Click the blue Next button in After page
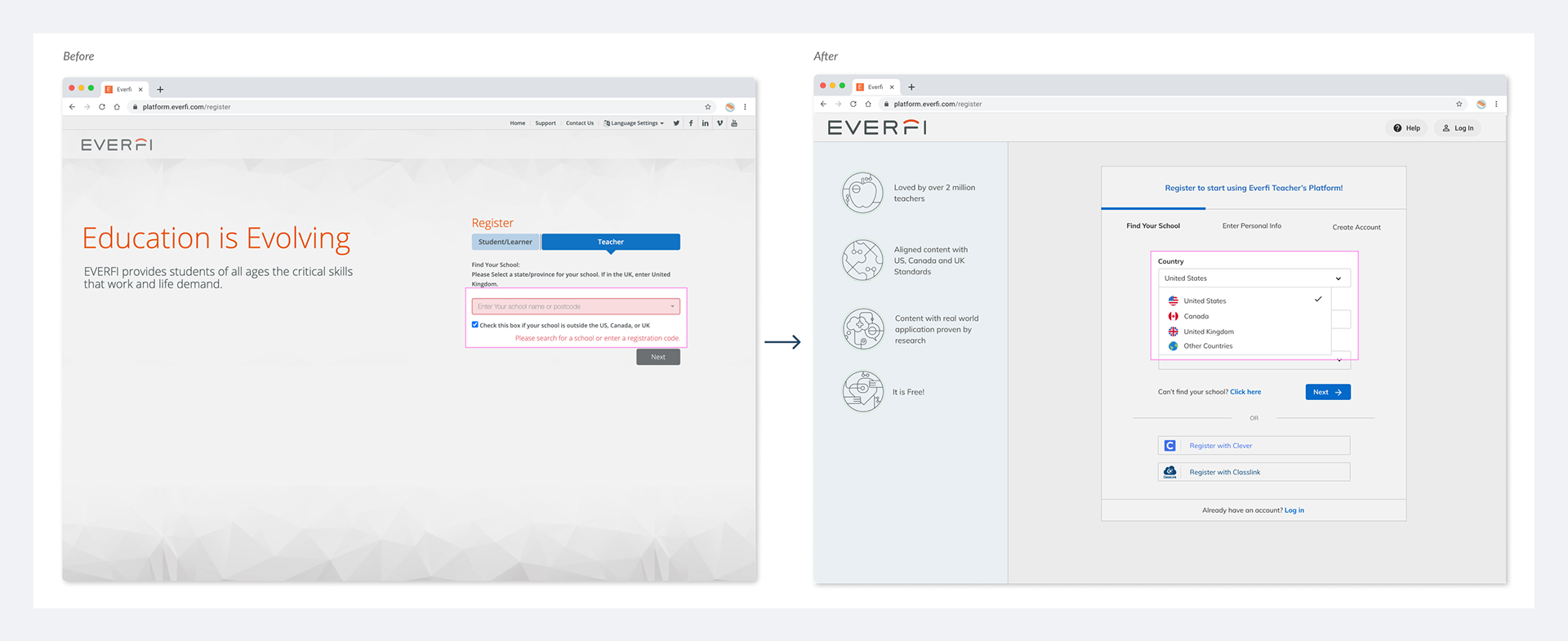Screen dimensions: 1568x641 (x=1328, y=392)
